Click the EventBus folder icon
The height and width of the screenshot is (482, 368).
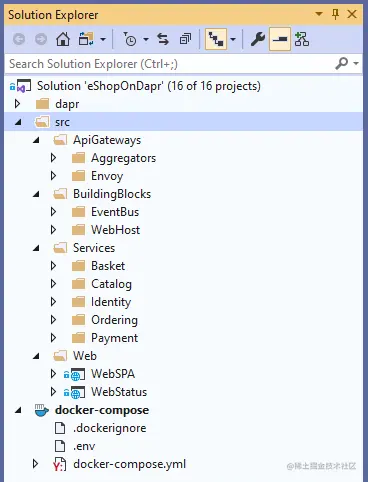point(78,212)
